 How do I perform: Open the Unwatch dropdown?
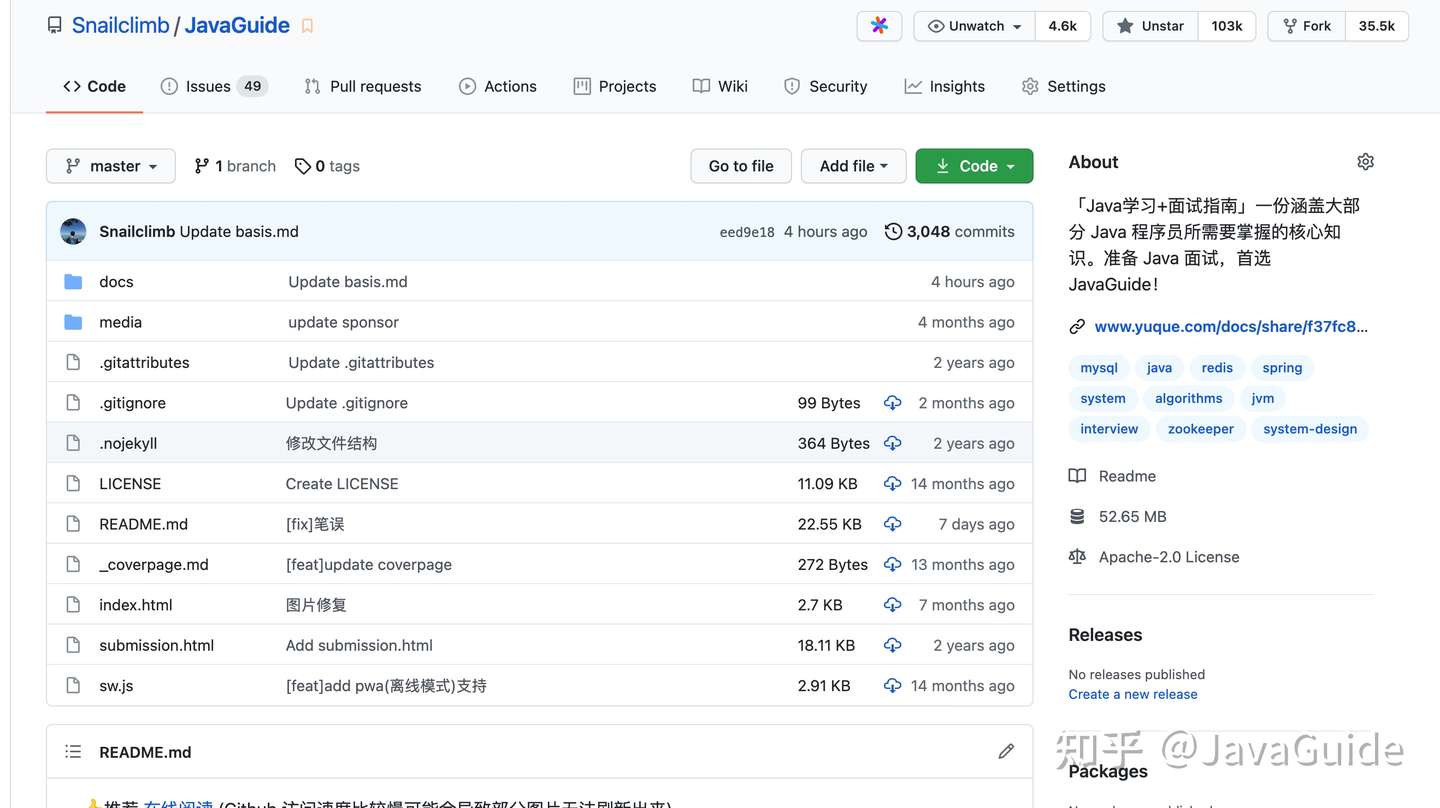coord(975,26)
